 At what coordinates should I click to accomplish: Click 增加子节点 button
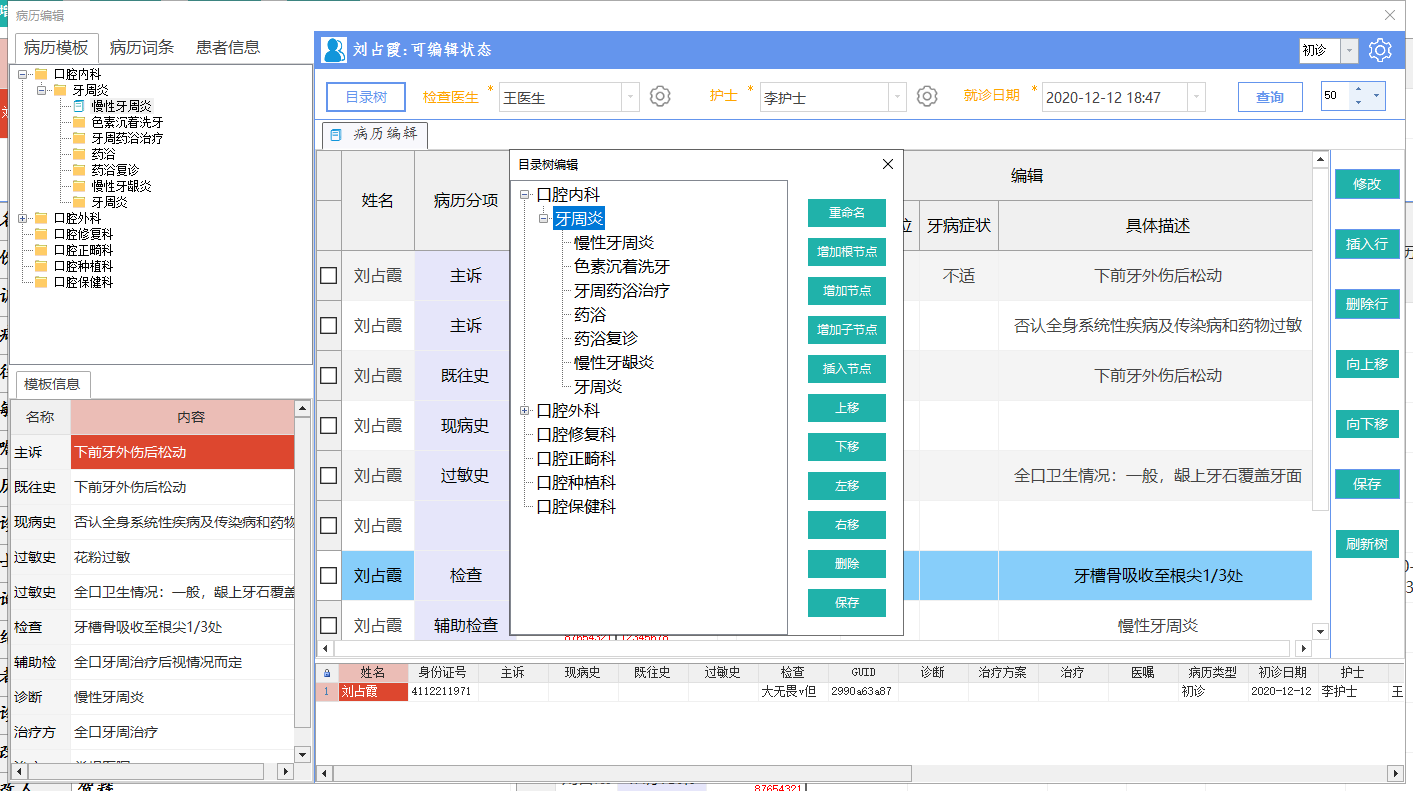[847, 330]
